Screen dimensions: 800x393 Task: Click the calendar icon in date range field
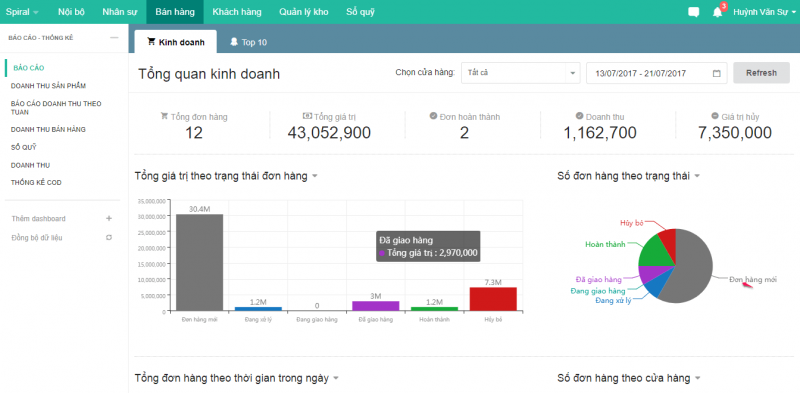click(x=716, y=73)
